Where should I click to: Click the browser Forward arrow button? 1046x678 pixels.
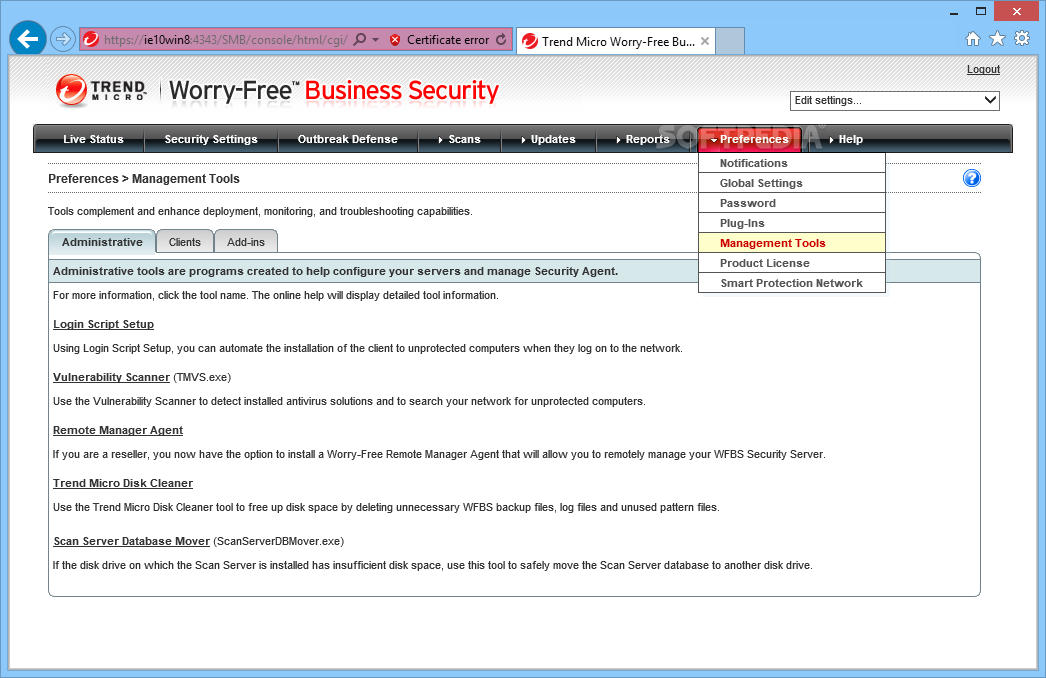point(63,39)
